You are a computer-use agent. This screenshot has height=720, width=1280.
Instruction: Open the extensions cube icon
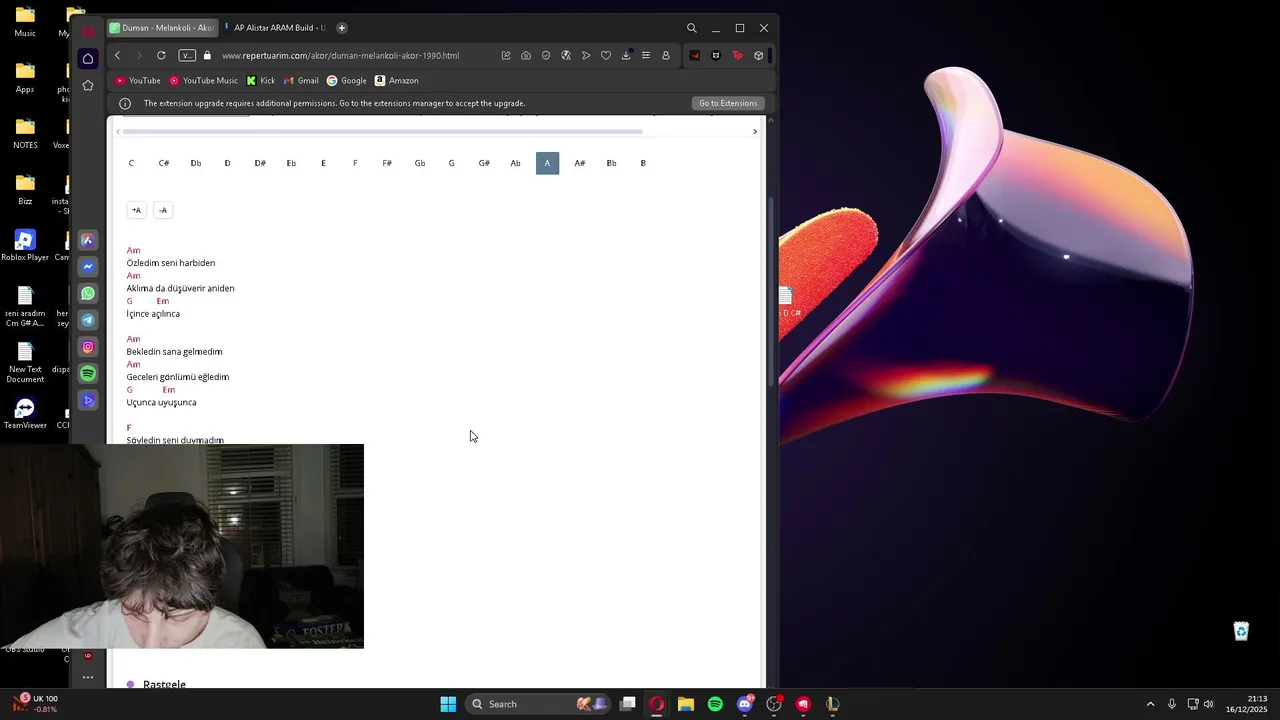click(759, 55)
